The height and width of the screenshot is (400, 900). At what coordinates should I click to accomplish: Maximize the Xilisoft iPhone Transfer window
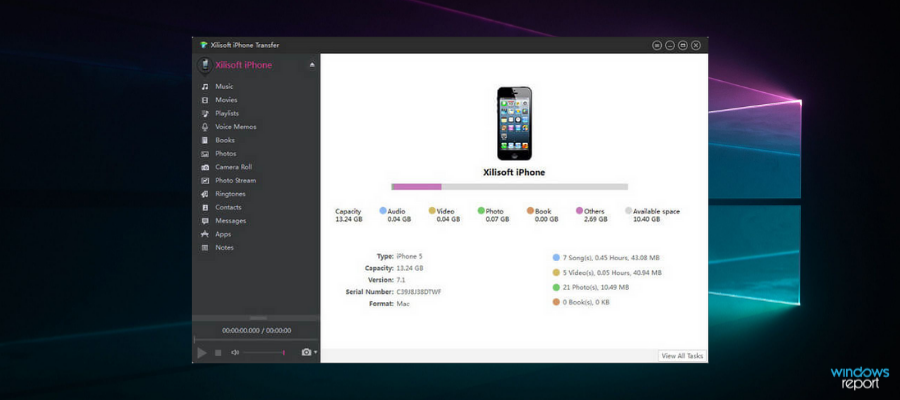point(682,45)
